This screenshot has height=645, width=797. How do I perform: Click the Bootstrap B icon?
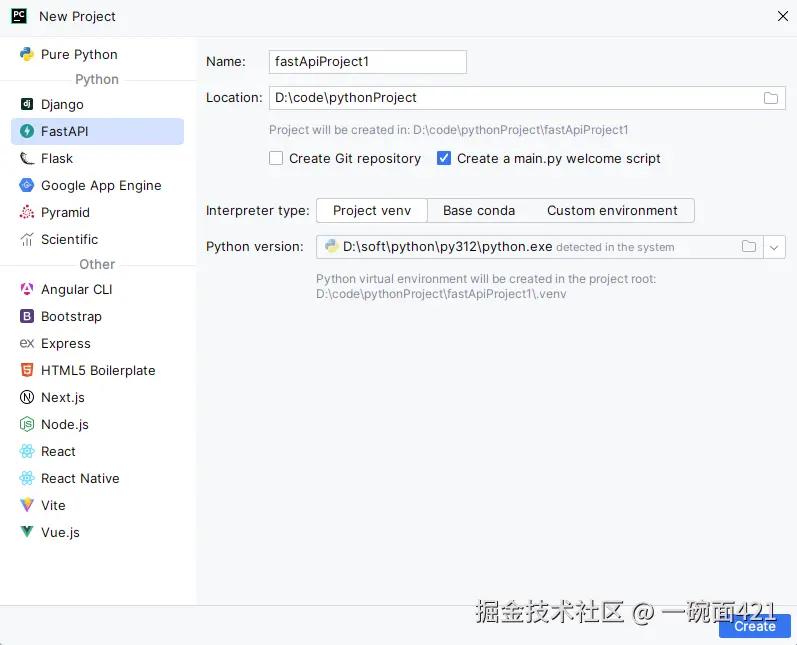[26, 316]
